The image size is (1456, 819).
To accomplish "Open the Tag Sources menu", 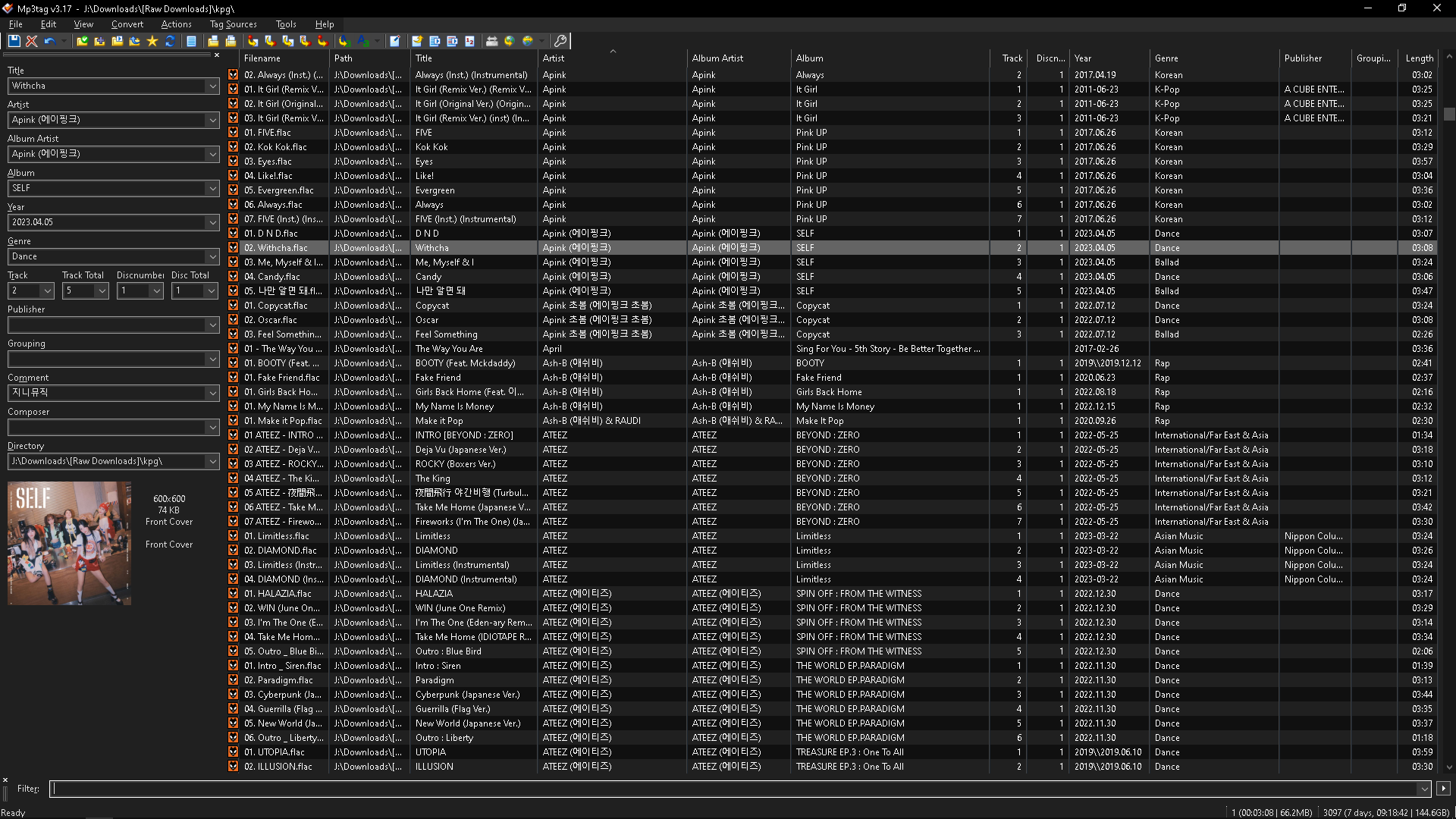I will pyautogui.click(x=233, y=24).
